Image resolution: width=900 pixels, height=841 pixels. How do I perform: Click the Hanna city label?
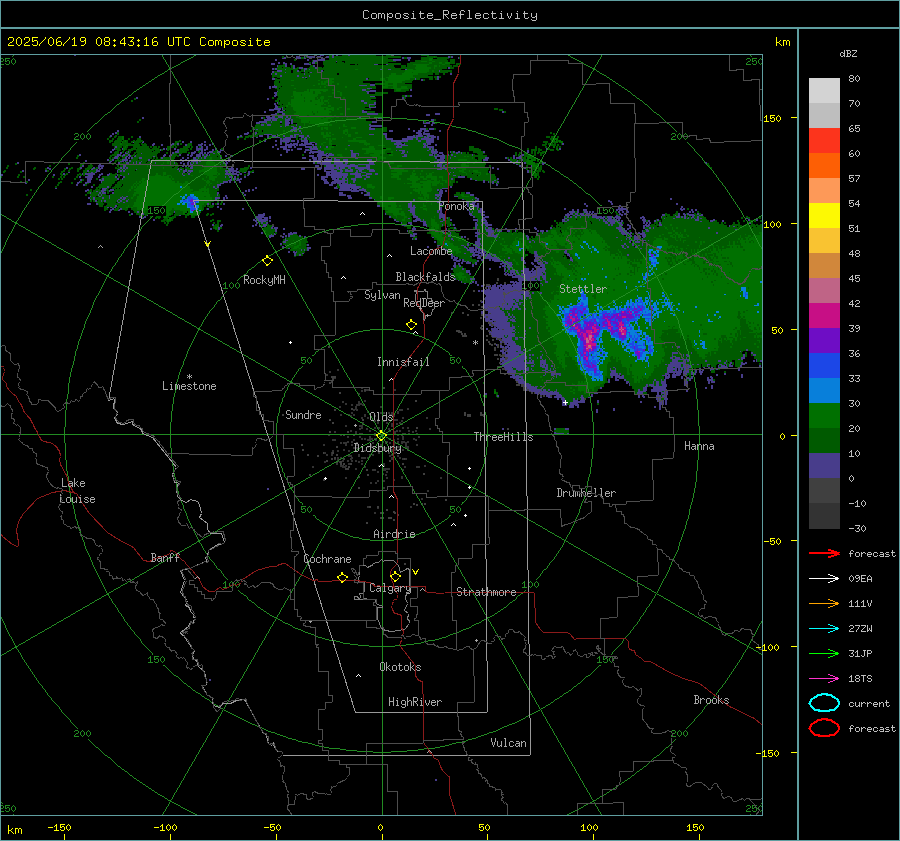tap(699, 446)
